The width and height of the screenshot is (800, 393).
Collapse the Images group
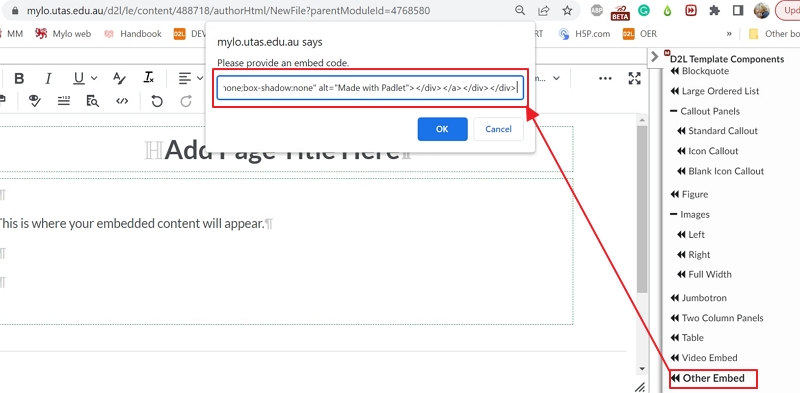coord(690,215)
